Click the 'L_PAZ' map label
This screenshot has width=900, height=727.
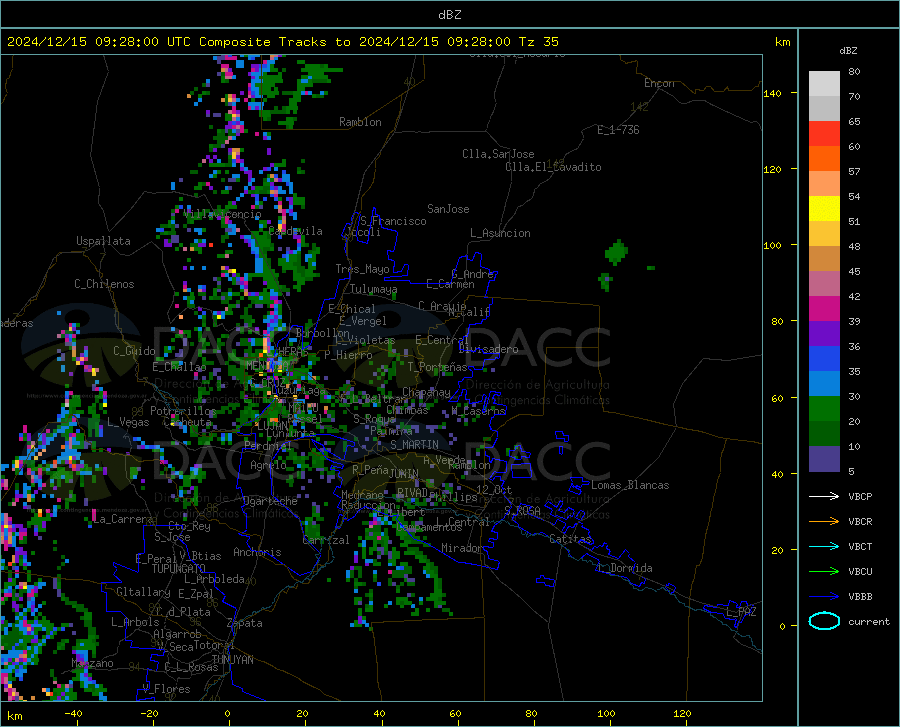coord(742,612)
